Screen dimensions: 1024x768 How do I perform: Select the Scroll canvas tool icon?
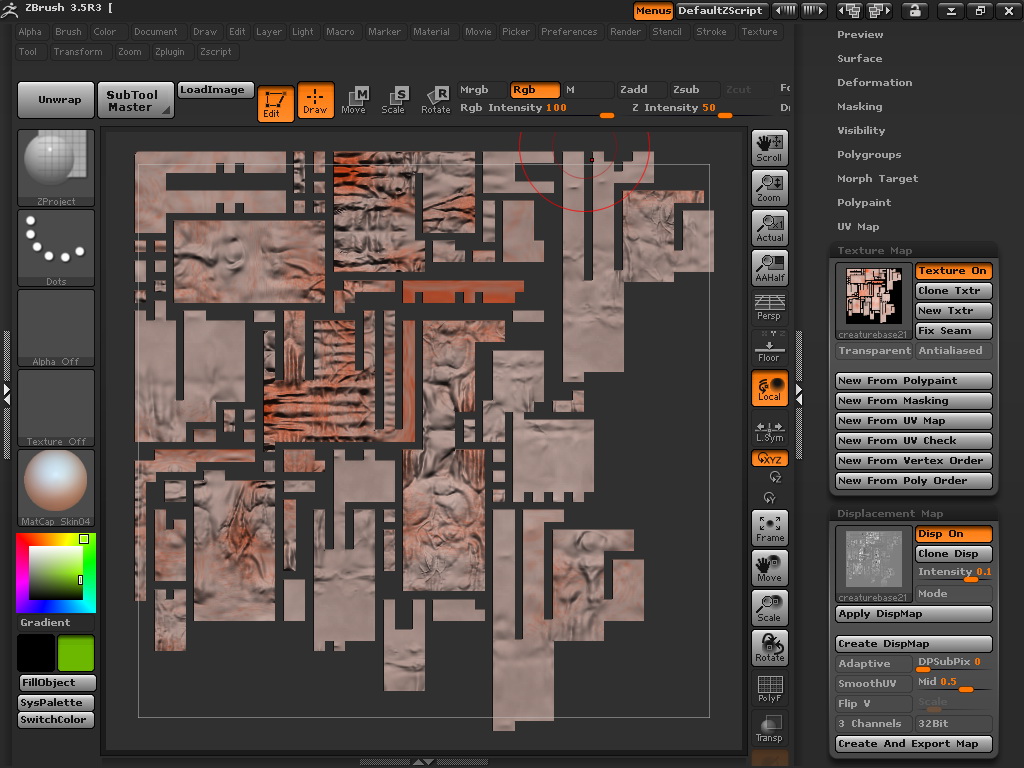click(769, 148)
